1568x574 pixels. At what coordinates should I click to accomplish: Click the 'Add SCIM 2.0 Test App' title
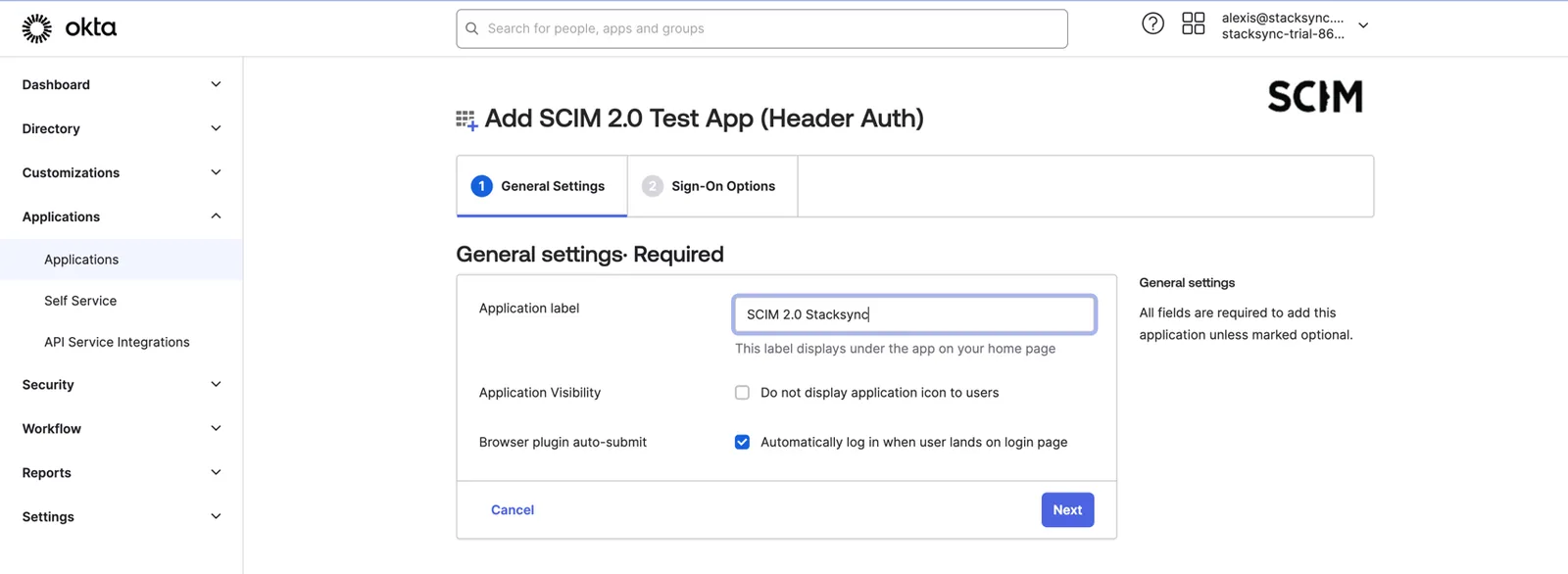pos(704,119)
